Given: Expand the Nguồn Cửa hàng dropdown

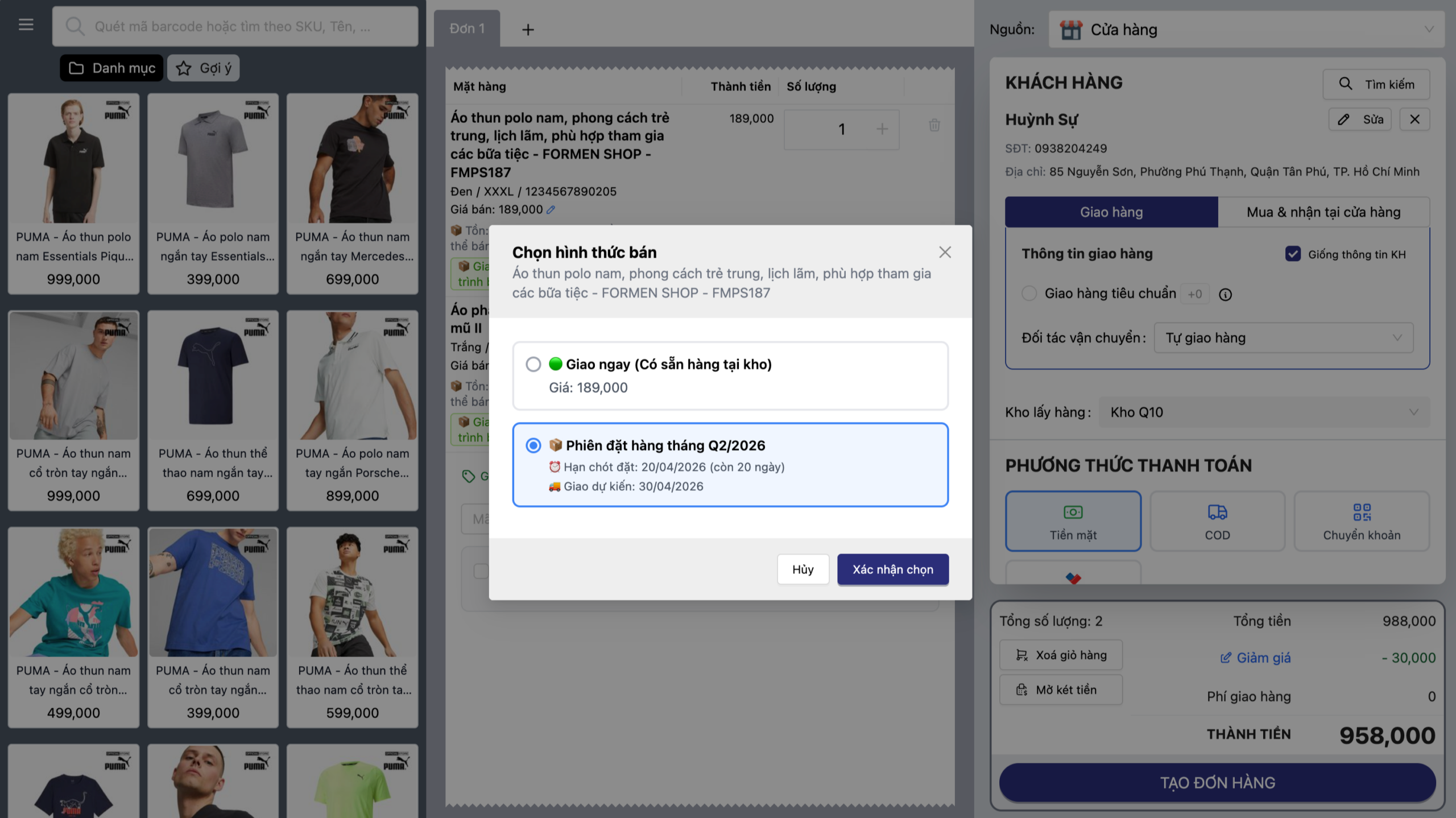Looking at the screenshot, I should (1246, 30).
